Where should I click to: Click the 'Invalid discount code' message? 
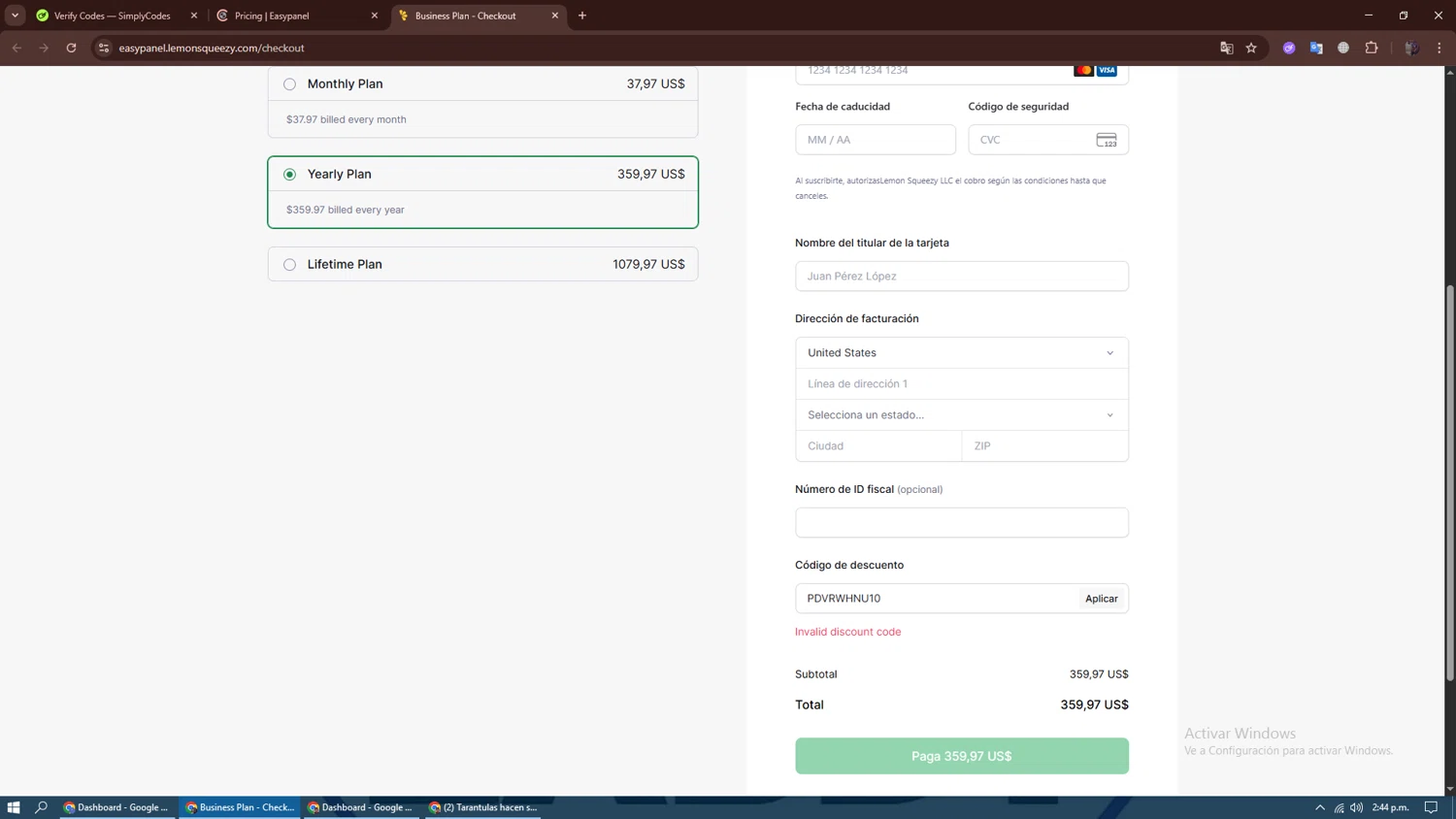(847, 632)
